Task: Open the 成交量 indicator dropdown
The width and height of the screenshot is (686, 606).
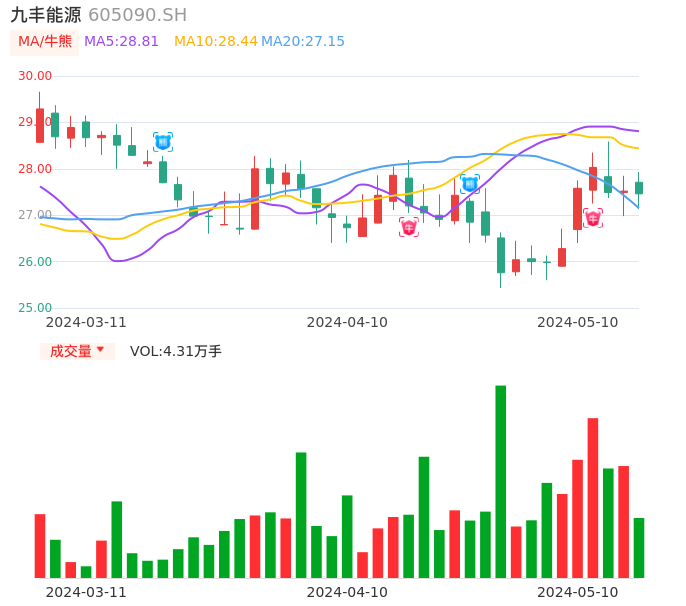Action: click(77, 351)
